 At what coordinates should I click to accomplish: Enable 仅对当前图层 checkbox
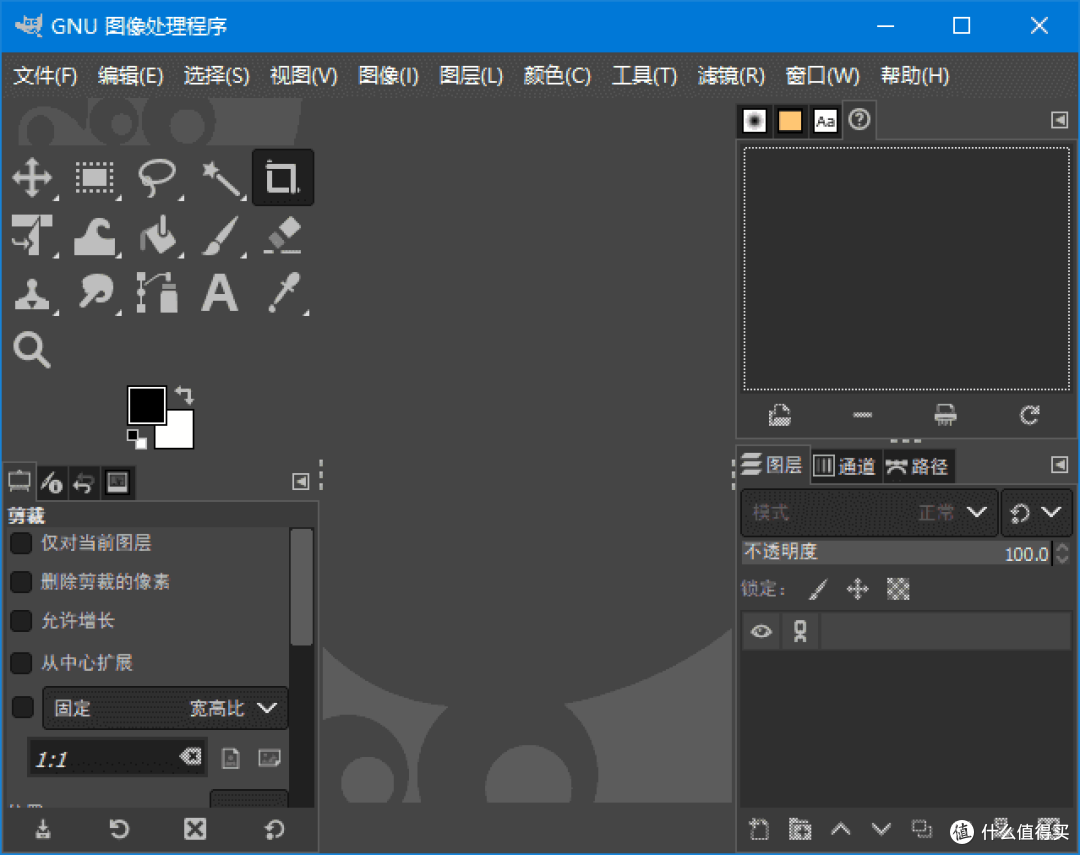click(21, 543)
